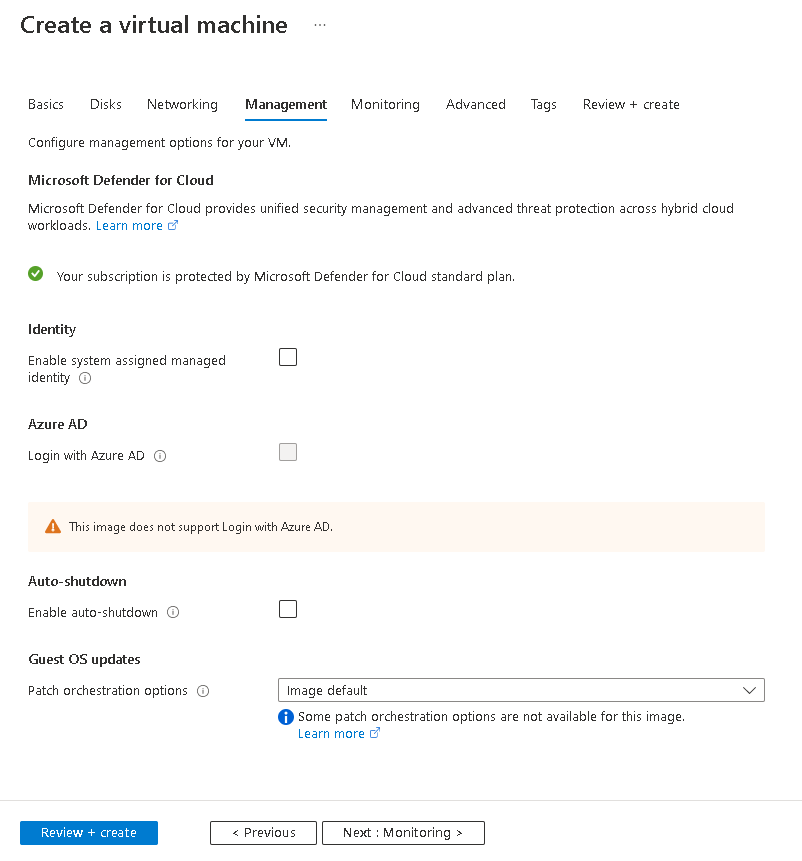Click external link icon on Defender Learn more
802x861 pixels.
click(x=172, y=225)
